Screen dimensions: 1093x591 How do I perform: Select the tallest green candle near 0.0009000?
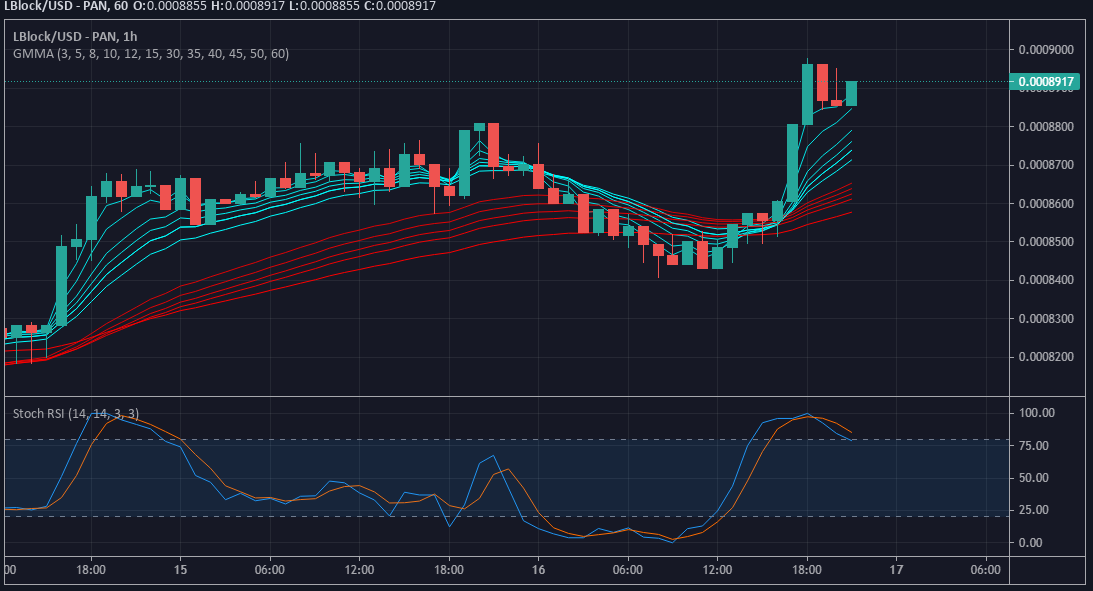point(807,93)
